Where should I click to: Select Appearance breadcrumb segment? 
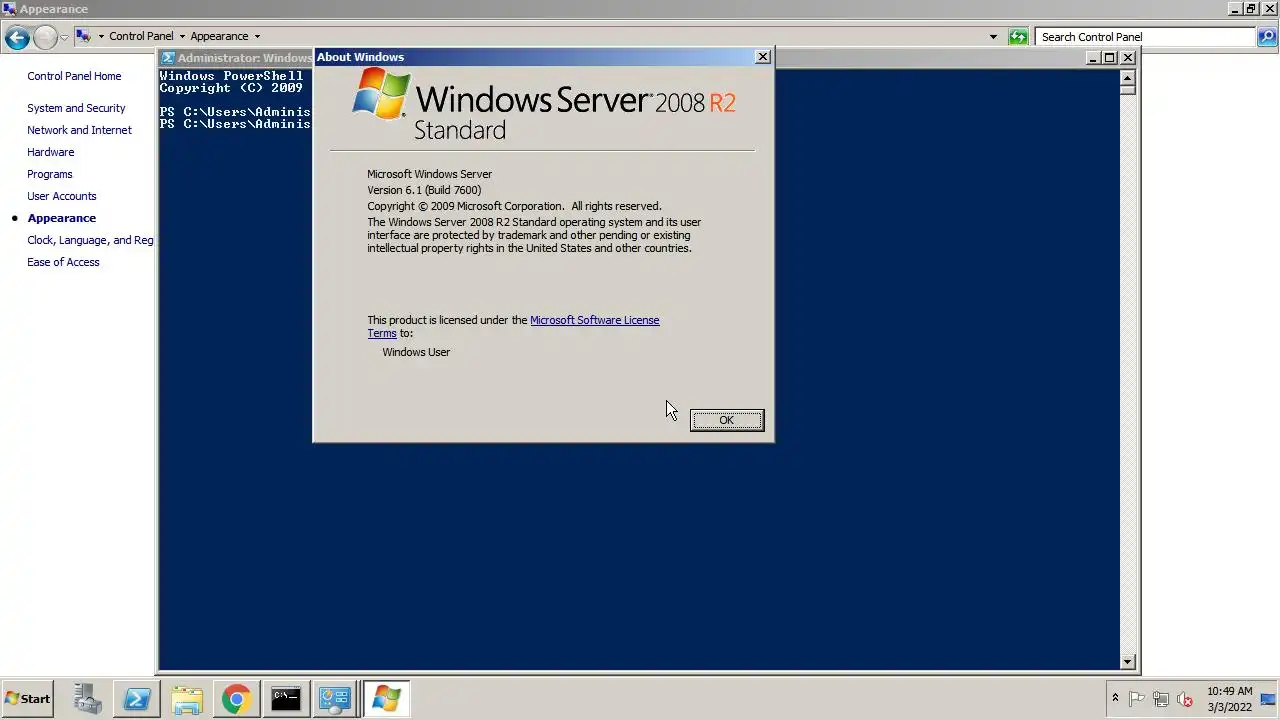pyautogui.click(x=219, y=37)
